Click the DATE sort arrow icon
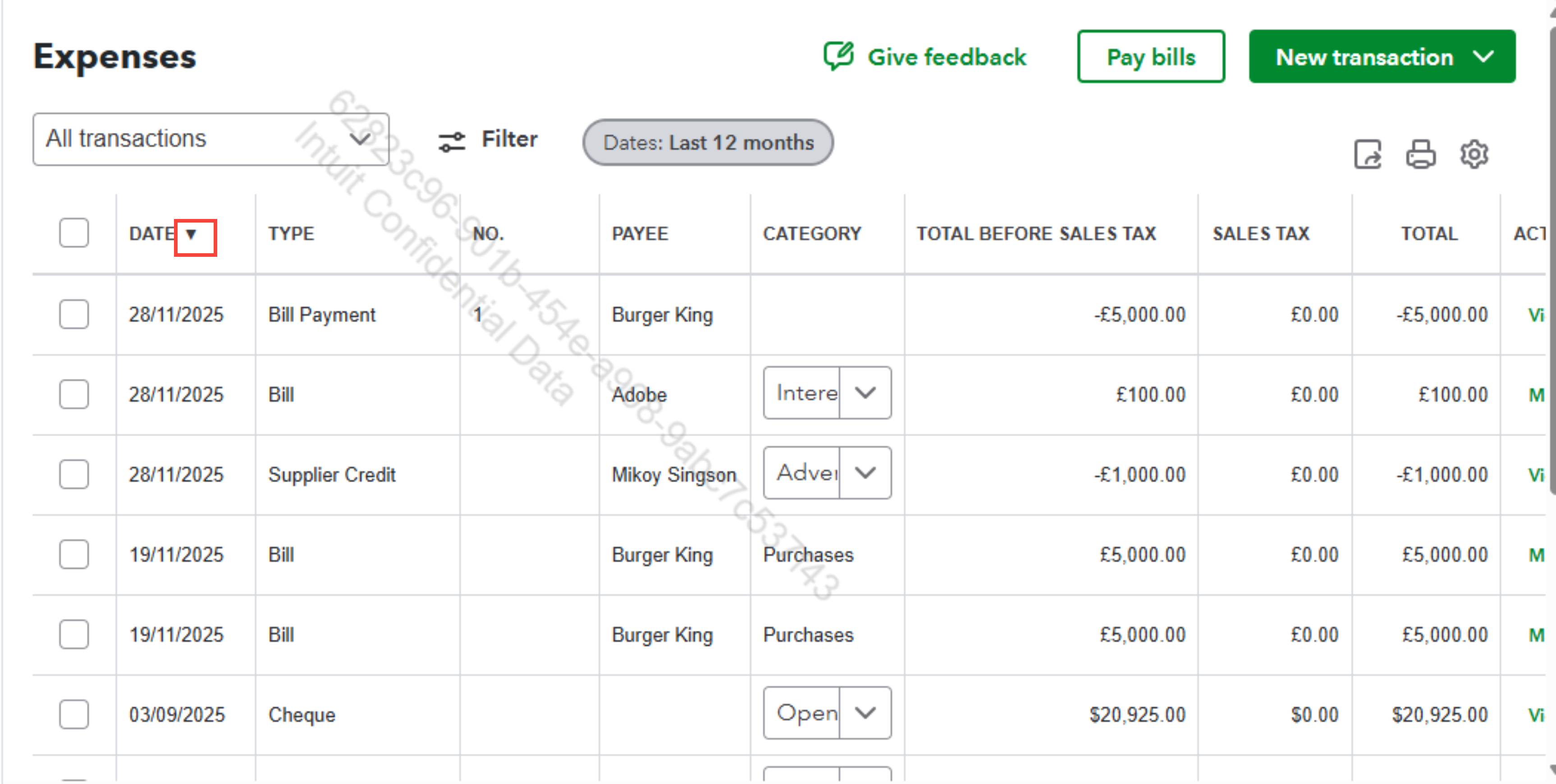 click(x=192, y=234)
